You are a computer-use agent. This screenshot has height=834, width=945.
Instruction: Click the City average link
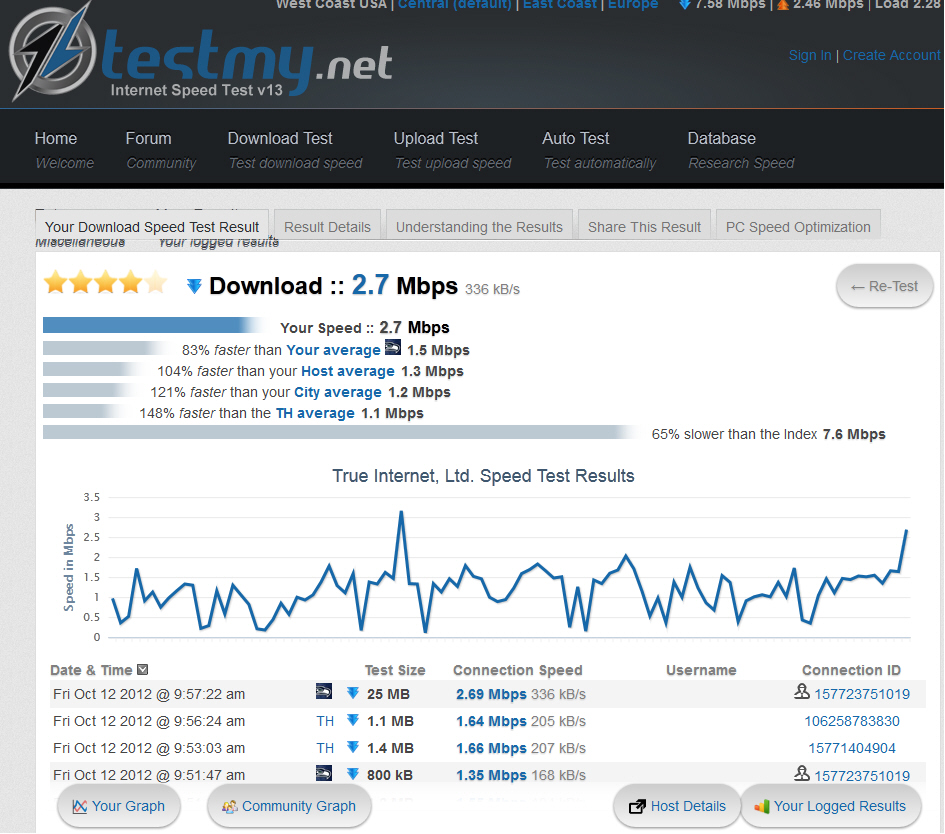(338, 392)
